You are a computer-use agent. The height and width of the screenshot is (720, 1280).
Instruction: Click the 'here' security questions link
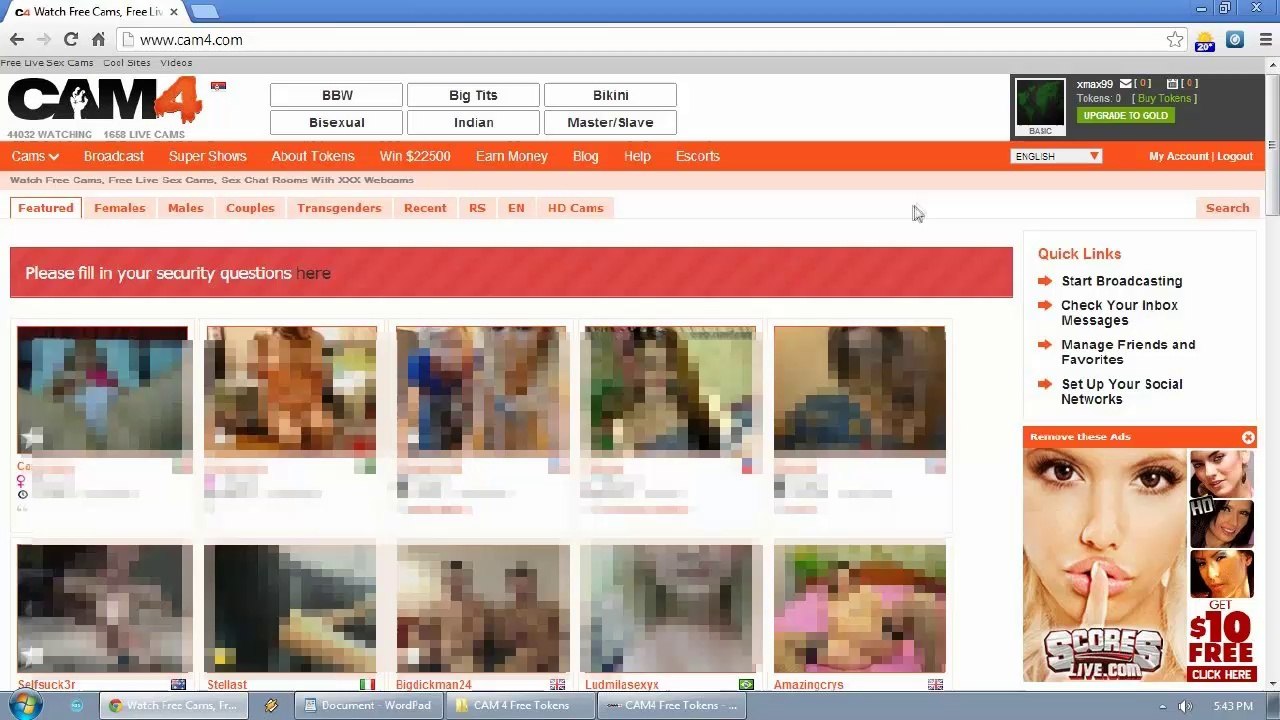pyautogui.click(x=313, y=273)
